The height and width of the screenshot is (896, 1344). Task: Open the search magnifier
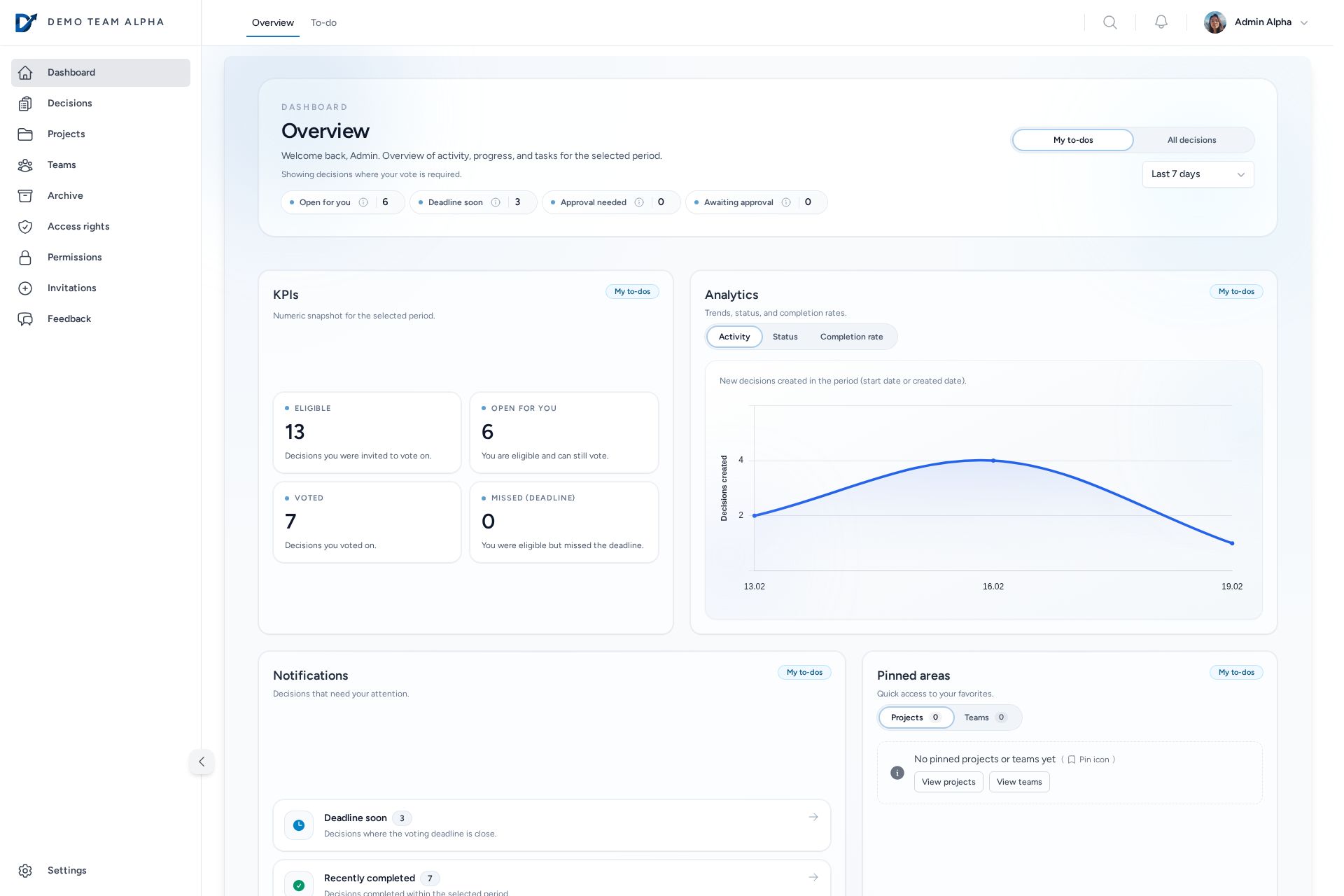(x=1110, y=22)
